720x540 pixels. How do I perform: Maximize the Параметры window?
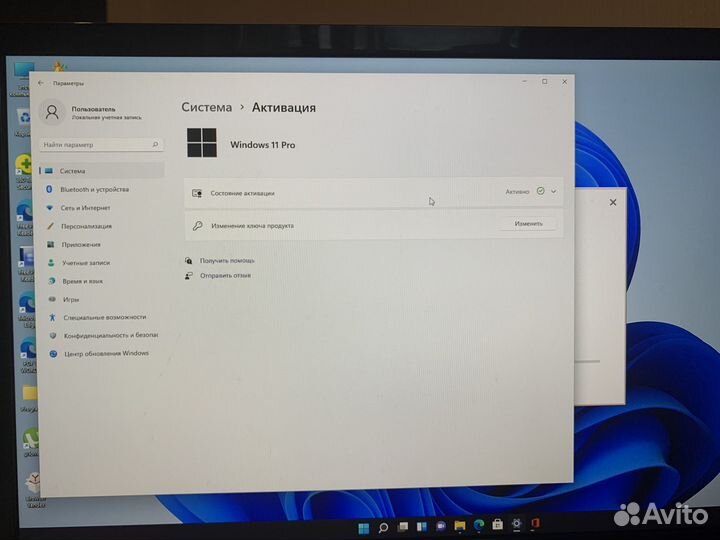pyautogui.click(x=545, y=82)
